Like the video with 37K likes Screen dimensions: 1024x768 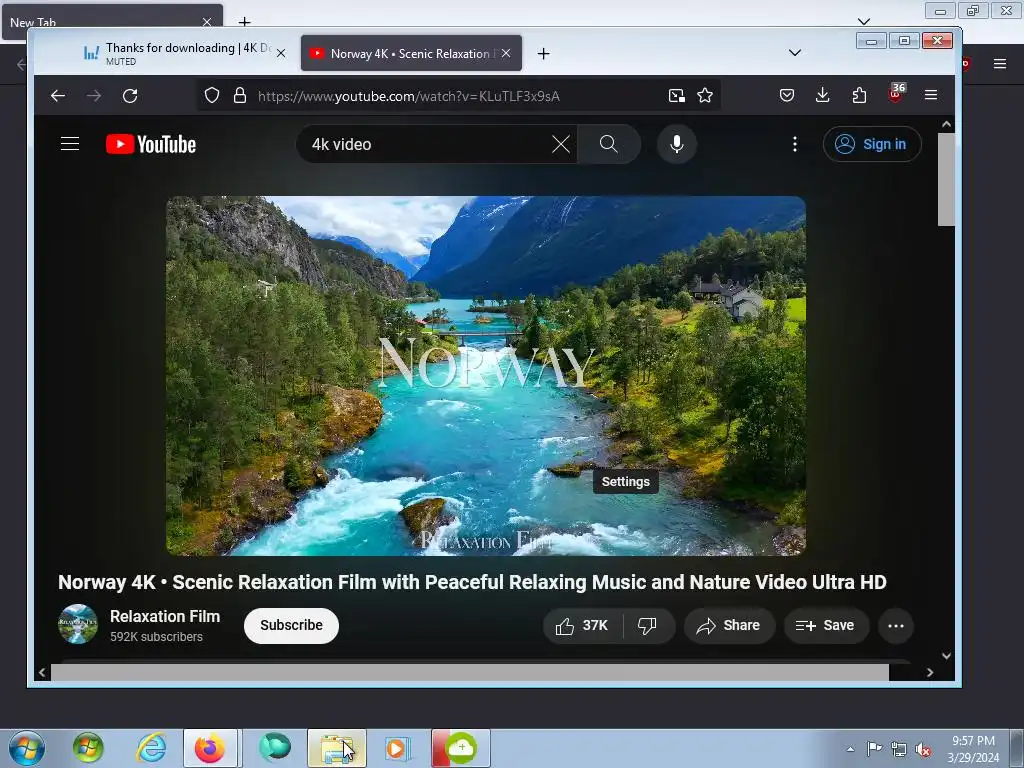pos(582,626)
